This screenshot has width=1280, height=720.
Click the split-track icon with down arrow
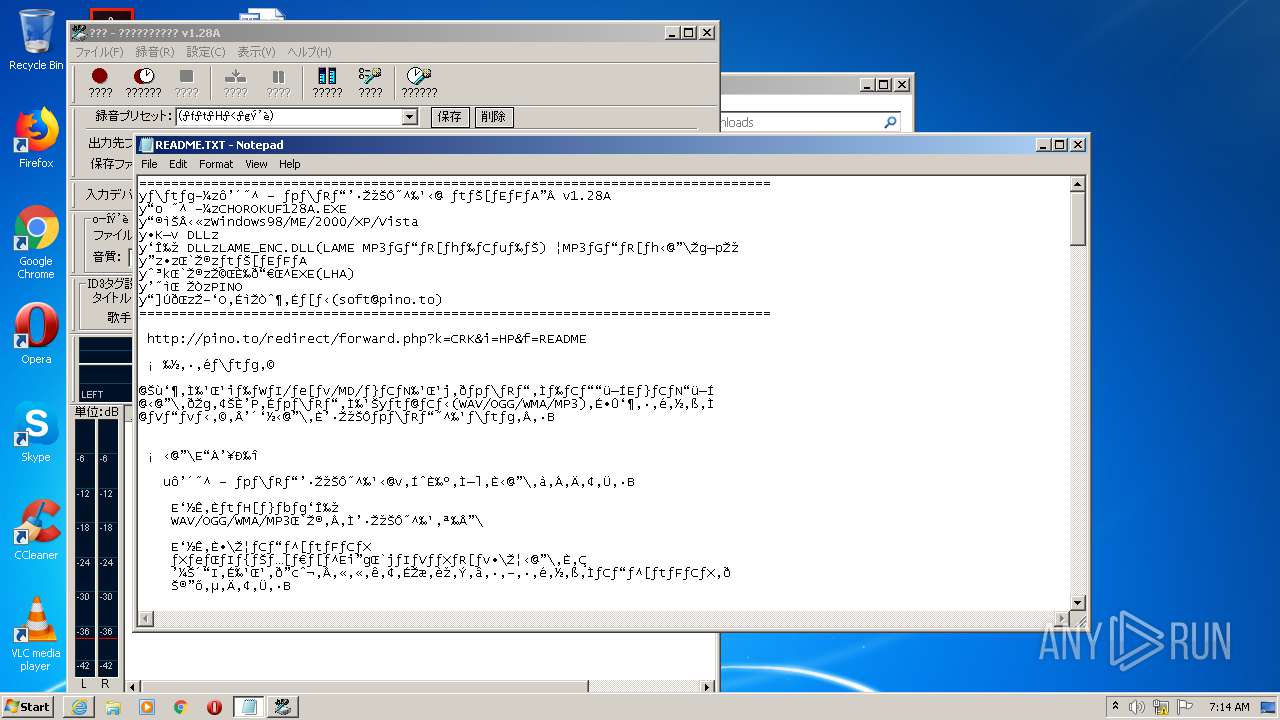235,77
